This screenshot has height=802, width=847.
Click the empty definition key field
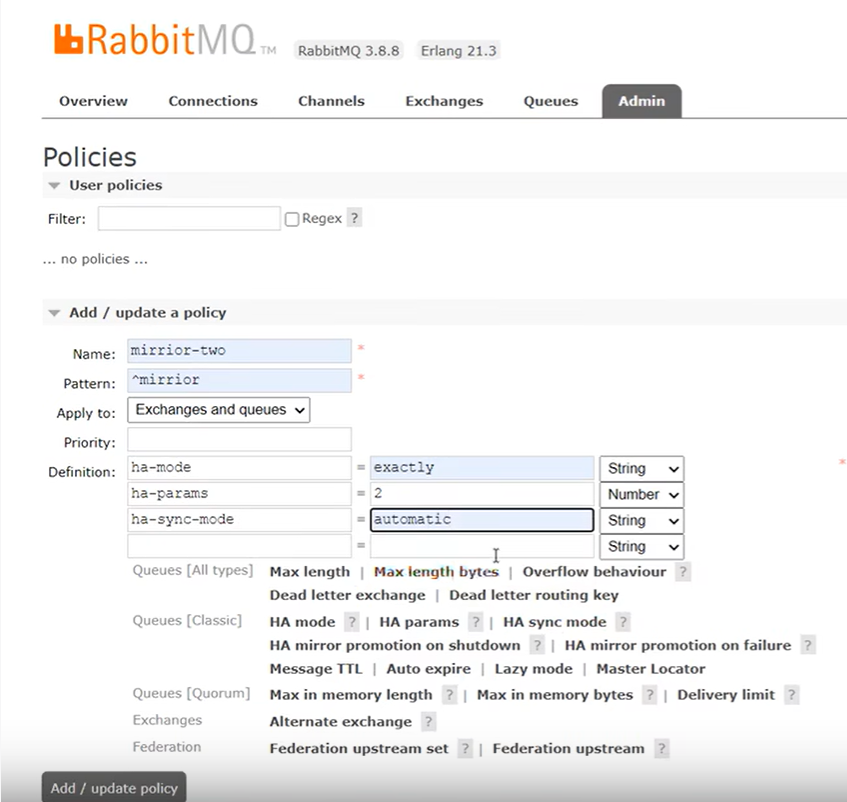click(239, 545)
